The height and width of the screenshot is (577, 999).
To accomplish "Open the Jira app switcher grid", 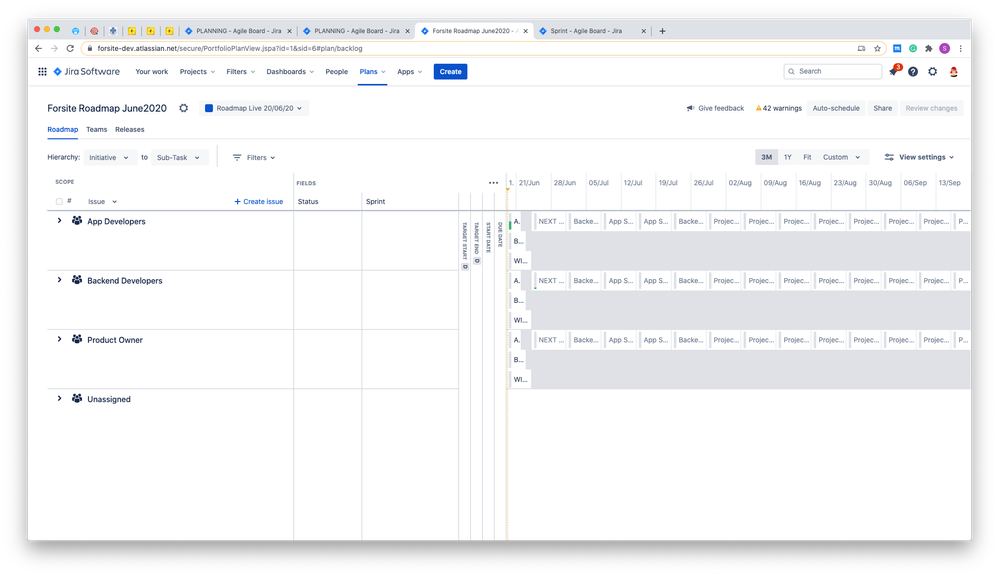I will (x=42, y=72).
